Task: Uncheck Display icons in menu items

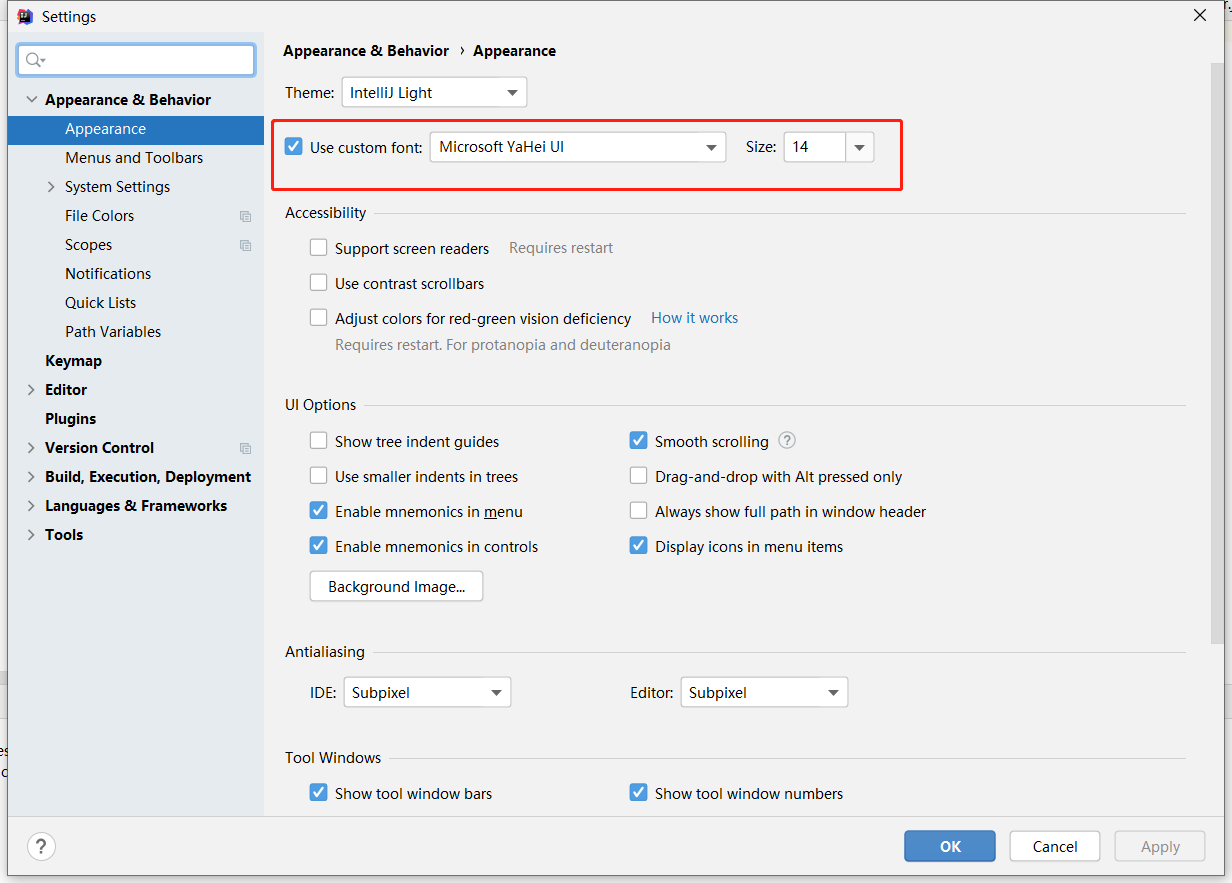Action: (x=639, y=546)
